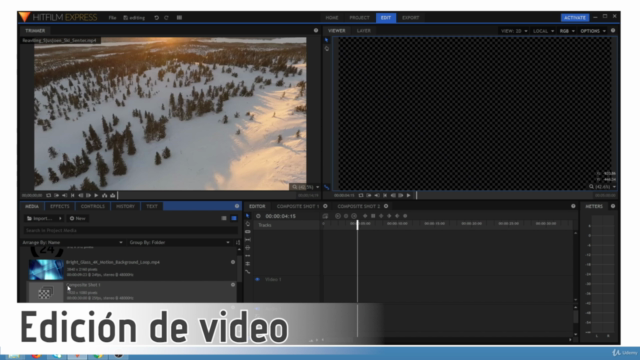Select the timeline slip tool

[248, 240]
